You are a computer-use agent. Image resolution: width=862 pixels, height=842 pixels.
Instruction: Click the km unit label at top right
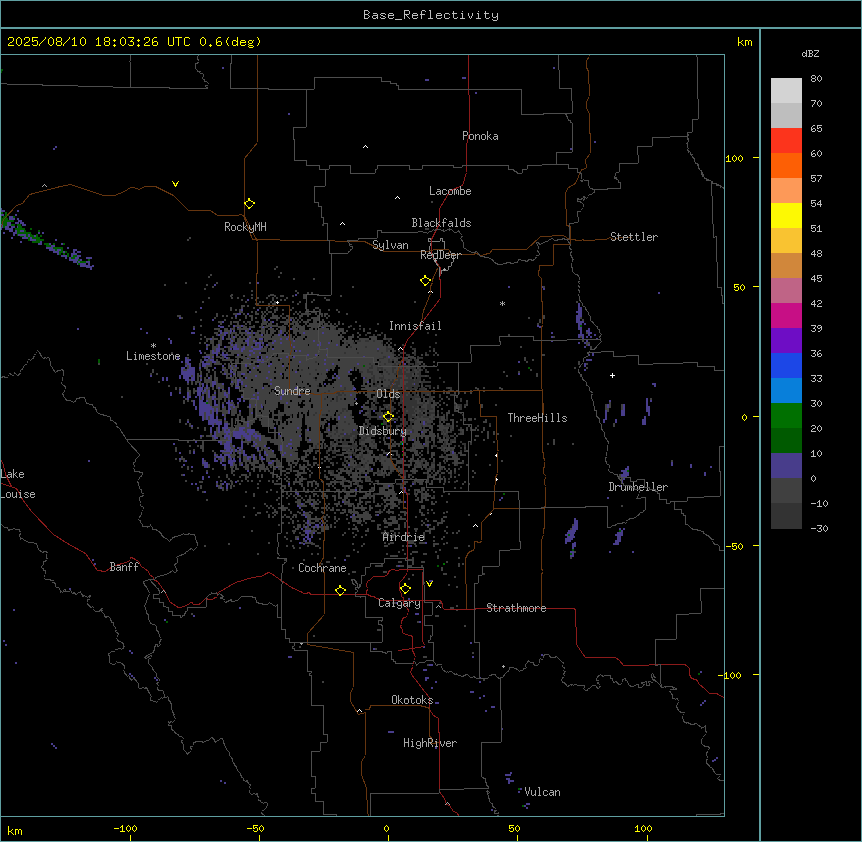(744, 42)
